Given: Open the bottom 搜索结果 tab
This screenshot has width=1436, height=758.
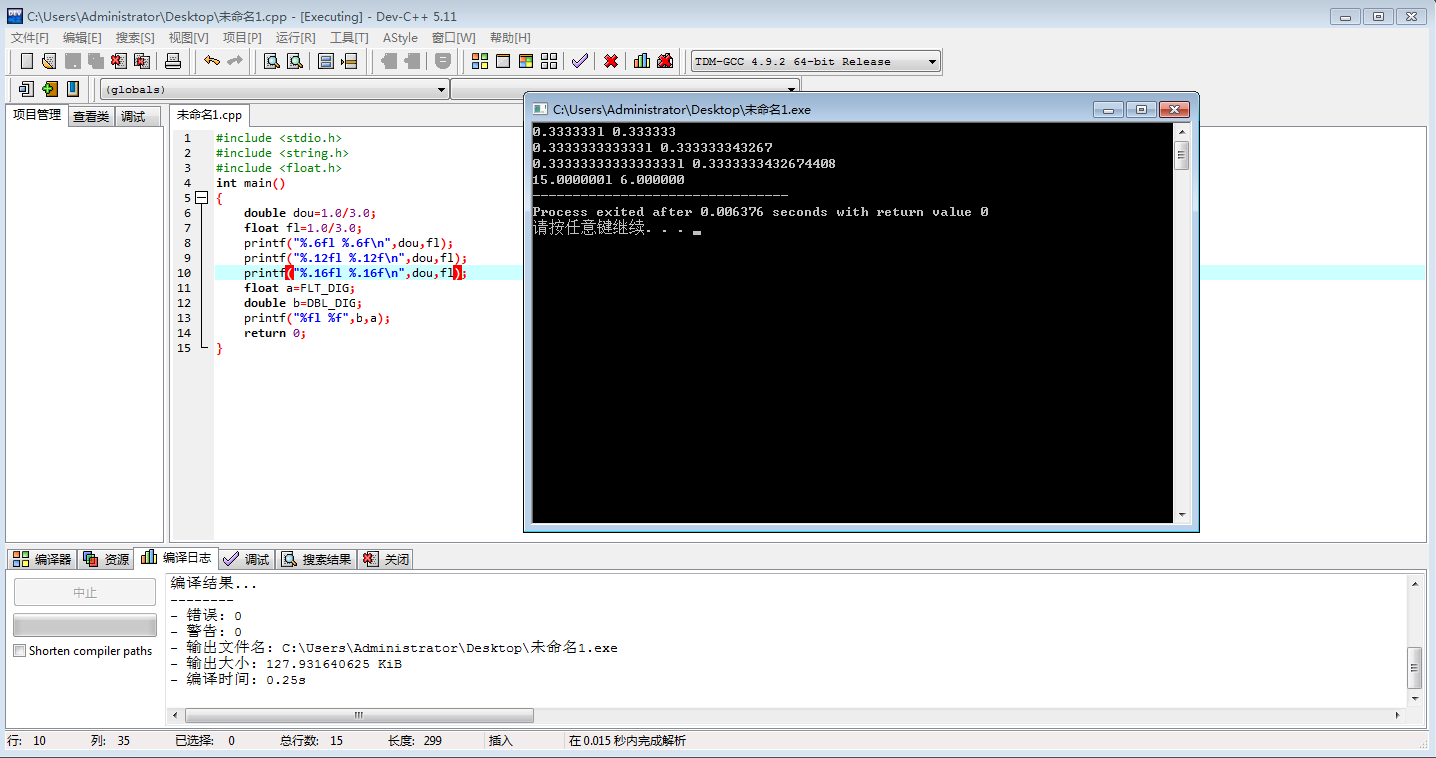Looking at the screenshot, I should point(316,559).
